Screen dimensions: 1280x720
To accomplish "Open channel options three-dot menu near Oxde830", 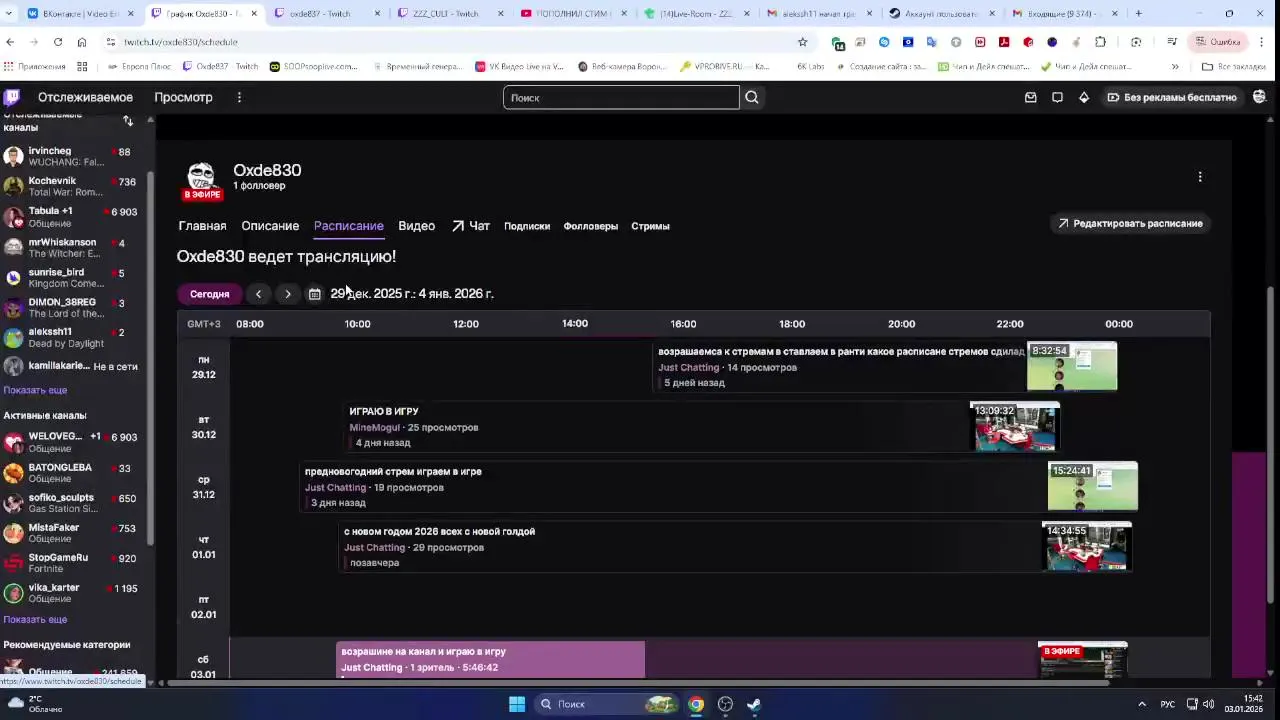I will 1200,177.
